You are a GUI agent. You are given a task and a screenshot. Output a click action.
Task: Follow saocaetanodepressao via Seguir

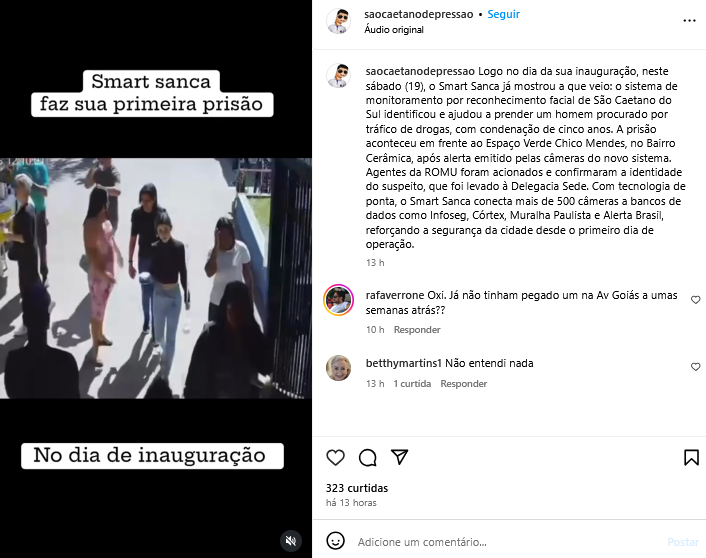(503, 14)
